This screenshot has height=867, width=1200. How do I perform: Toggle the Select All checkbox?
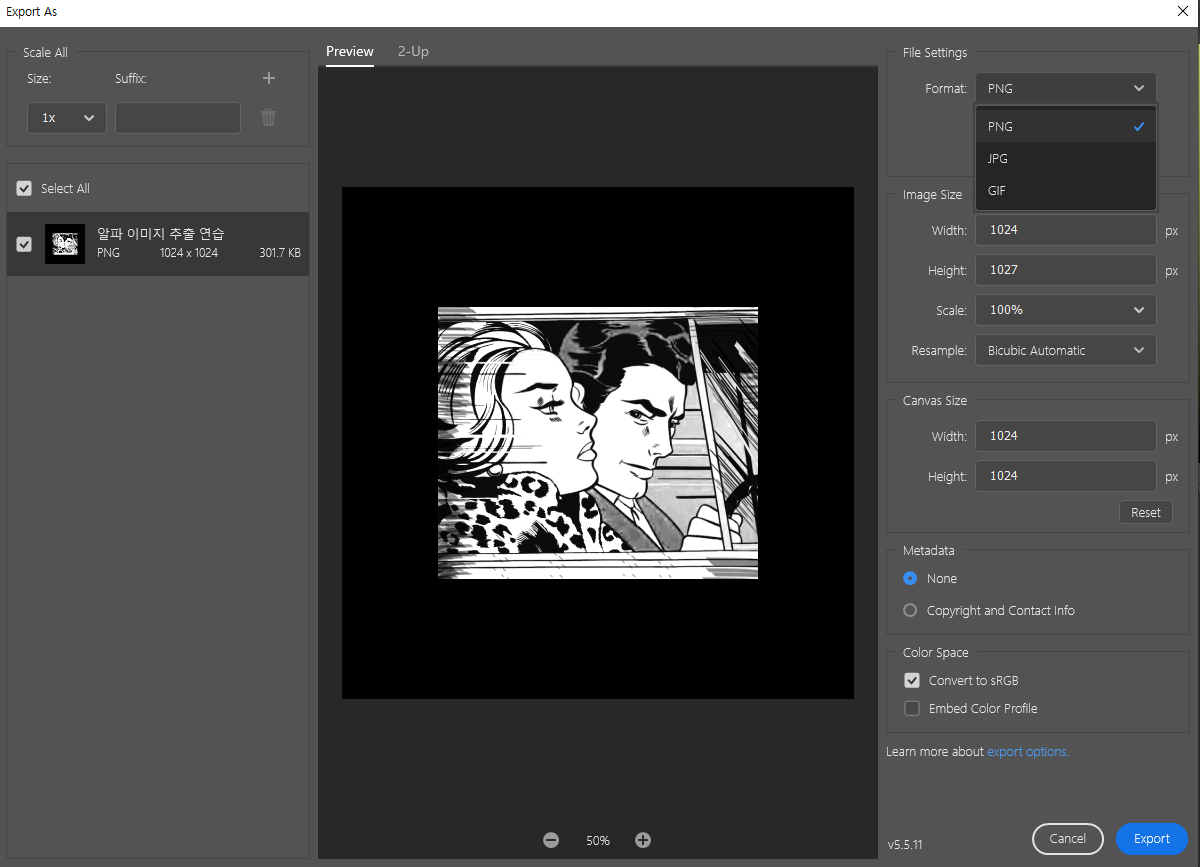click(24, 188)
